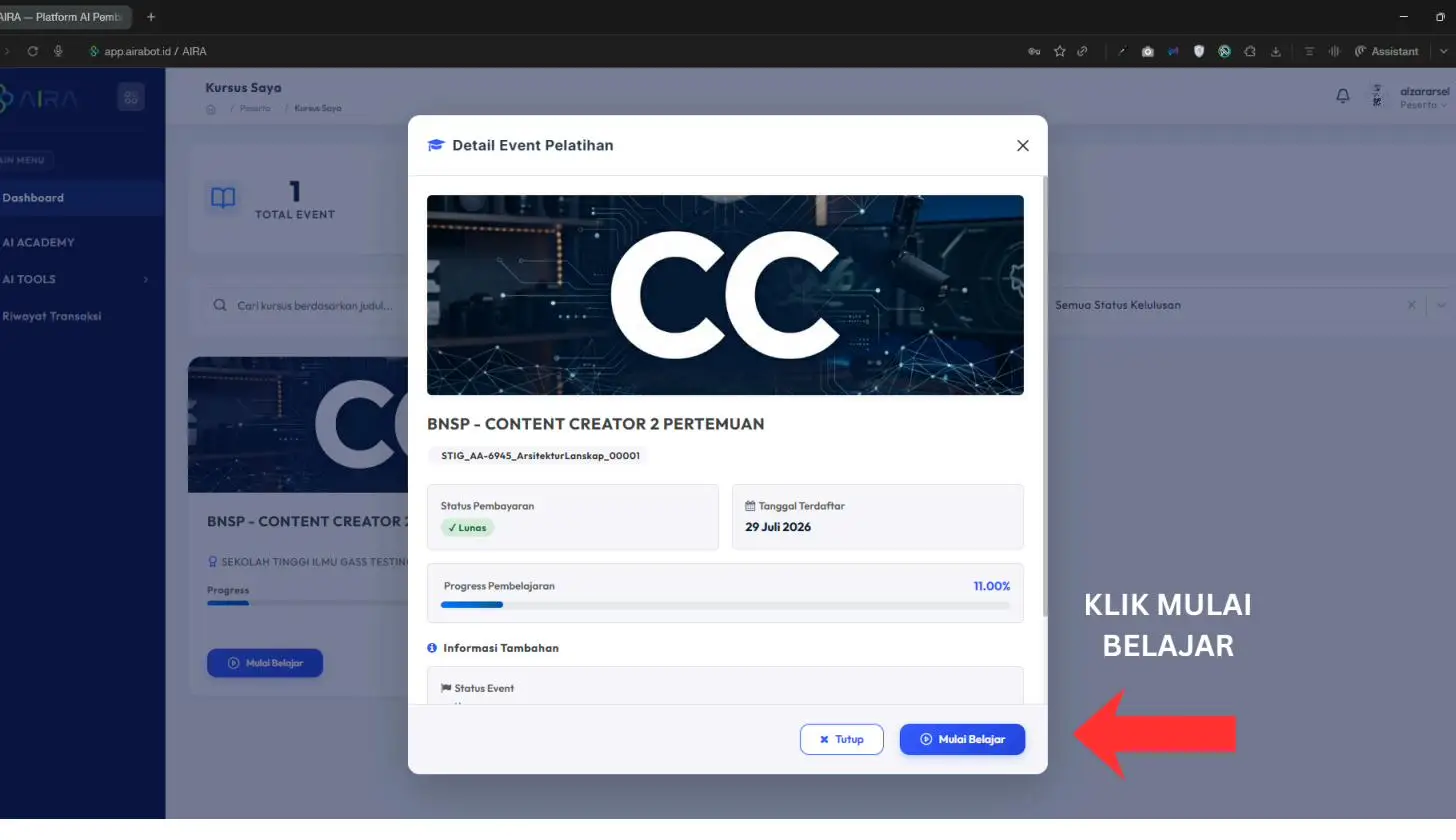Open a new browser tab with plus

pos(151,17)
